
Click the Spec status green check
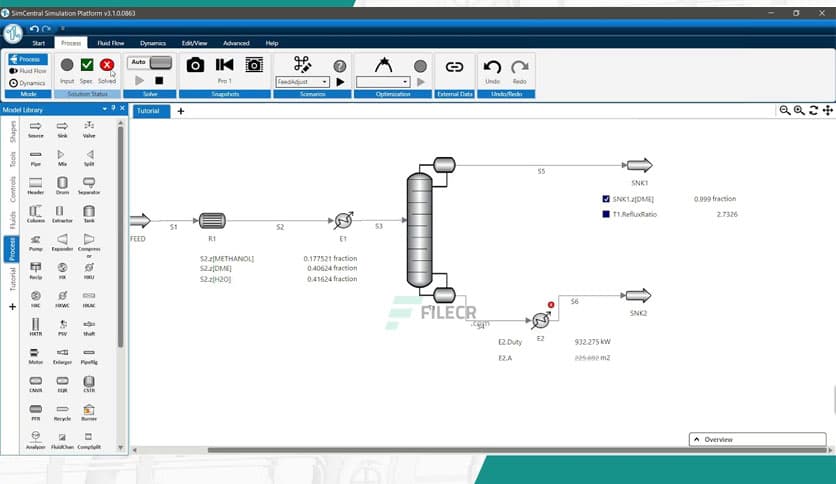(87, 65)
